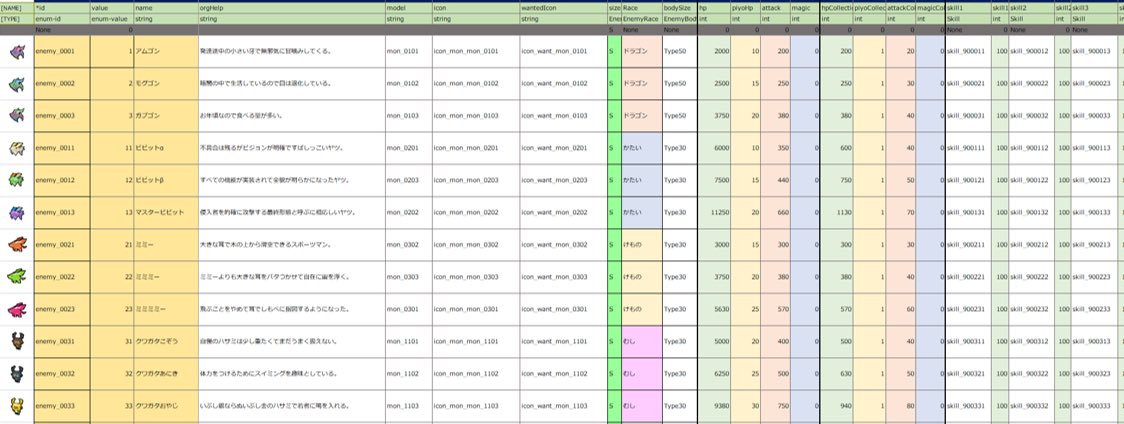The height and width of the screenshot is (424, 1124).
Task: Select the name cell アムゴン
Action: pos(166,52)
